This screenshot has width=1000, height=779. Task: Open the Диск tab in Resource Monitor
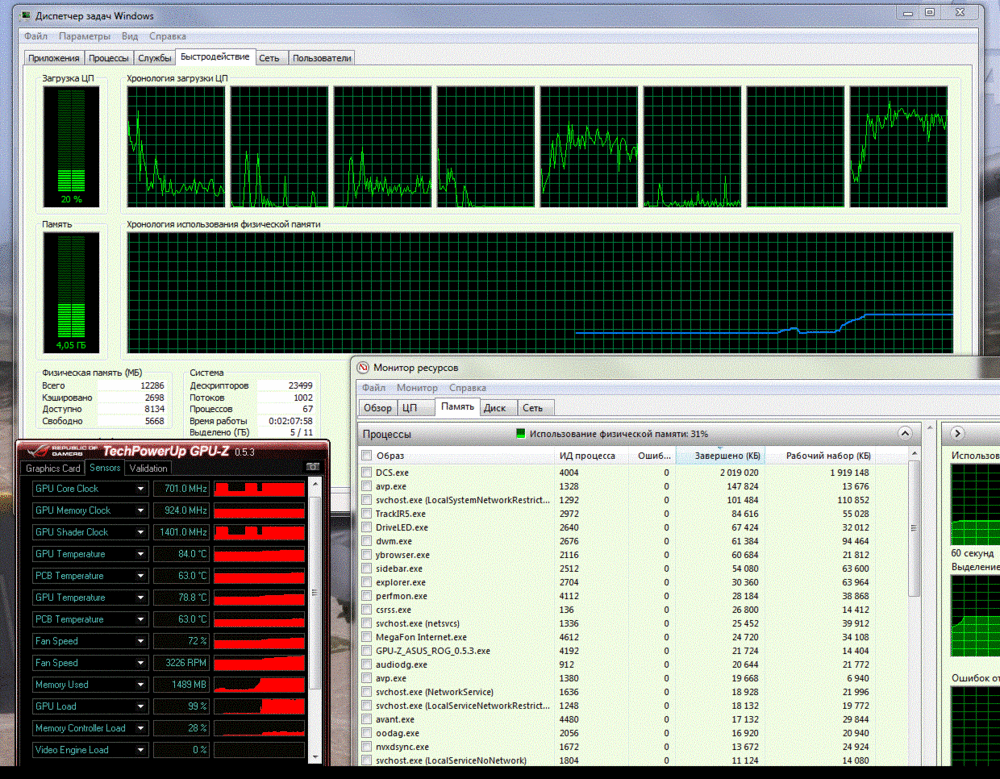pyautogui.click(x=495, y=408)
